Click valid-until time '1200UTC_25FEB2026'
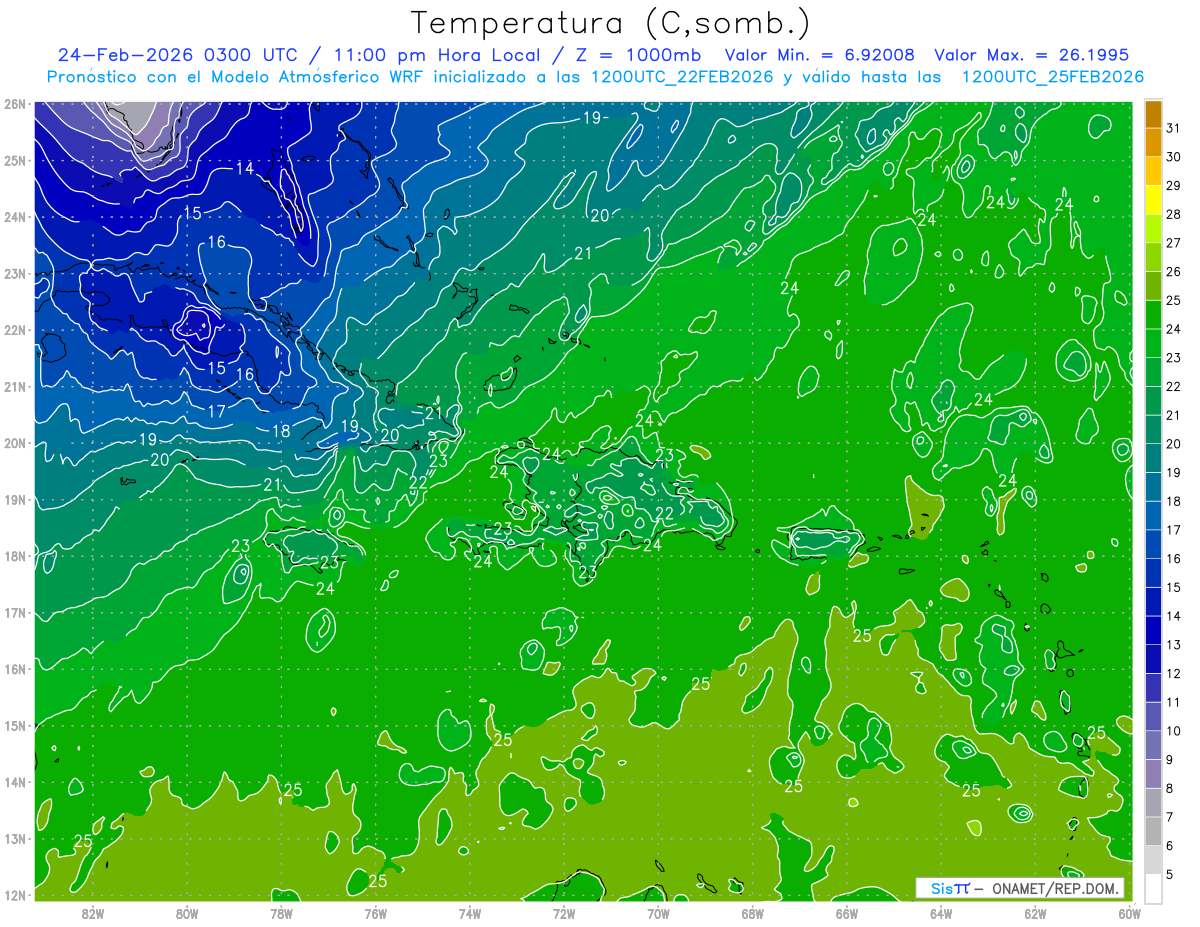The height and width of the screenshot is (927, 1200). (x=1053, y=77)
